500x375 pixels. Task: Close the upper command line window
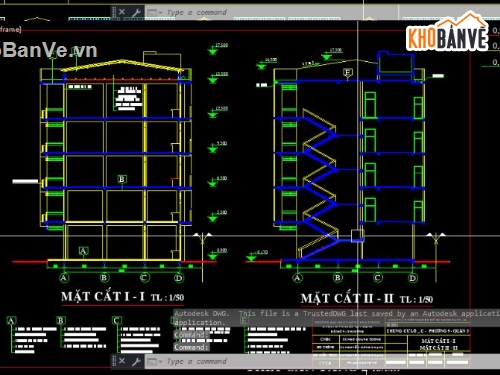pos(122,12)
